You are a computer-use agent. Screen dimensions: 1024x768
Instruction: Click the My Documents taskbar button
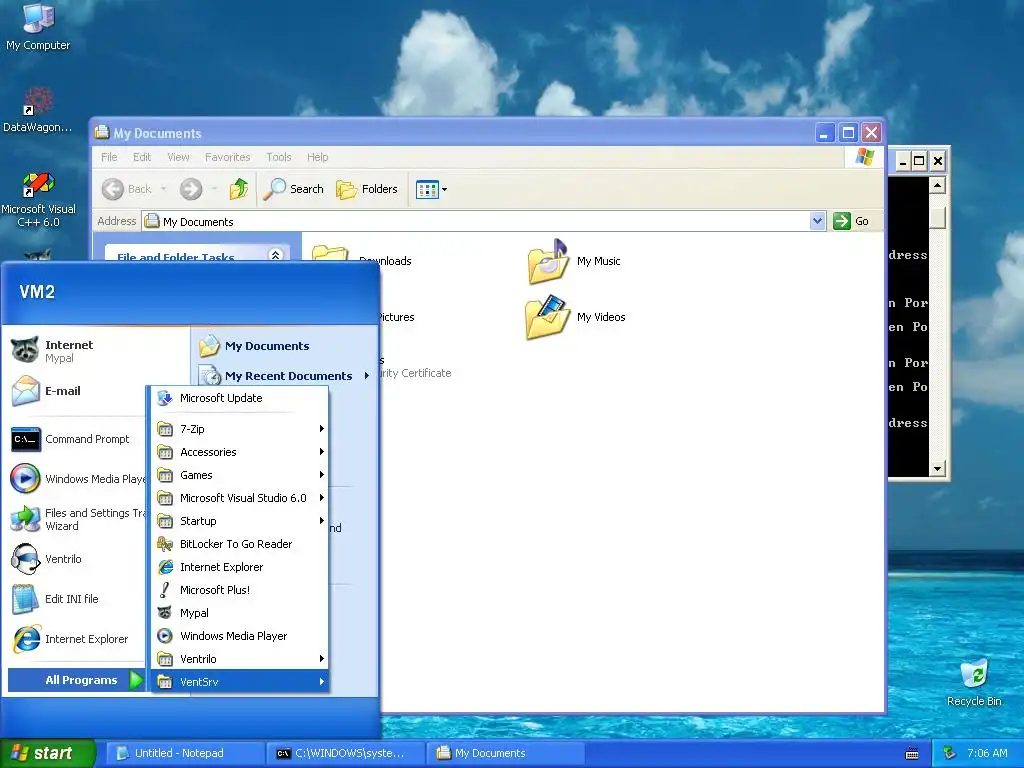coord(505,753)
